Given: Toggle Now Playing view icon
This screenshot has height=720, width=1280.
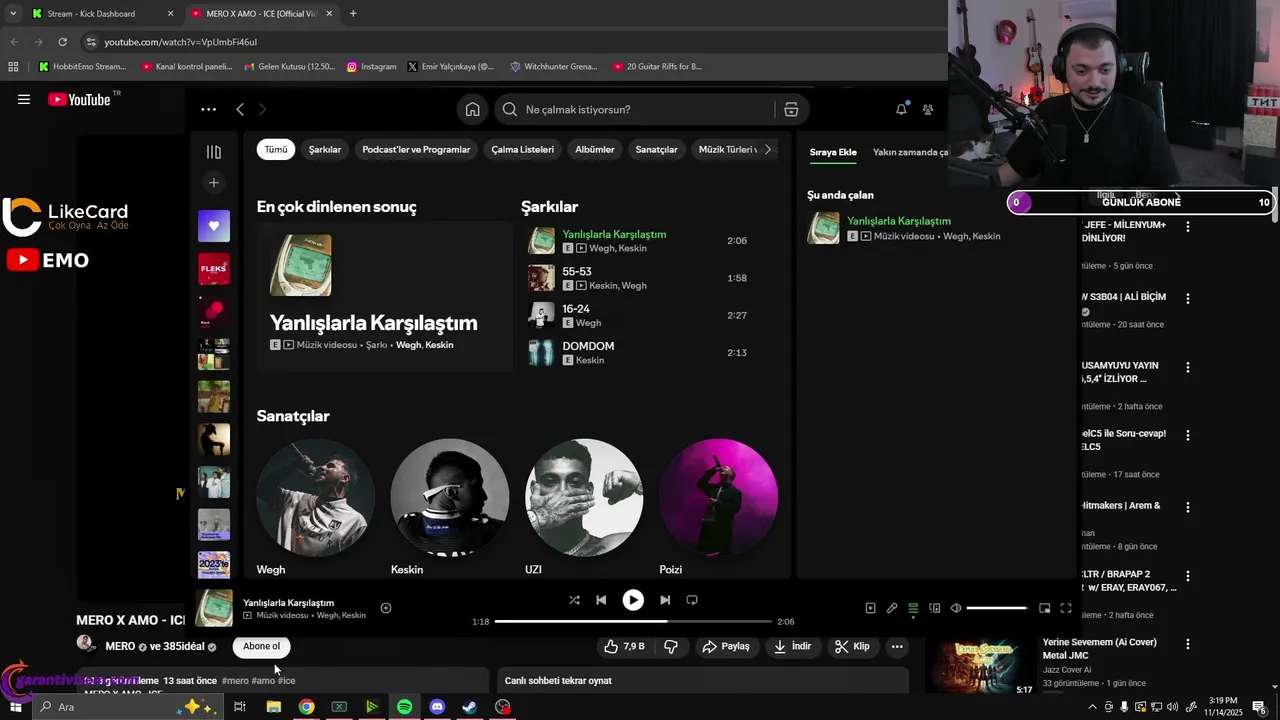Looking at the screenshot, I should (870, 608).
